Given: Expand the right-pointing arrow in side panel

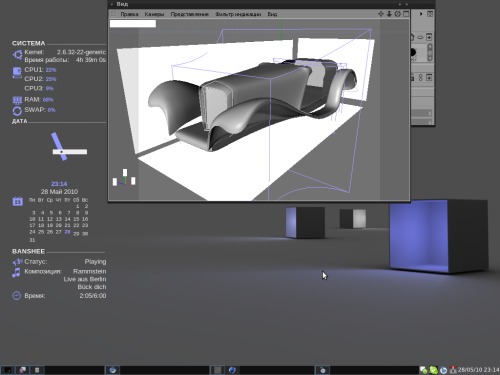Looking at the screenshot, I should [x=421, y=14].
